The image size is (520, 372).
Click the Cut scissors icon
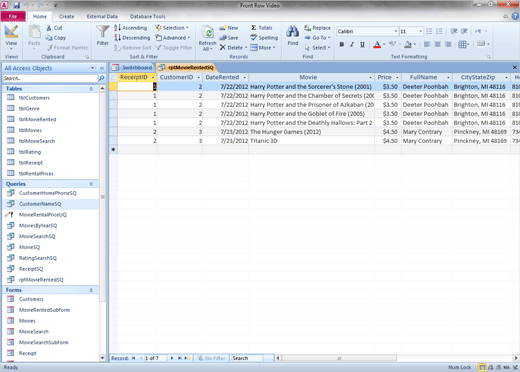pyautogui.click(x=49, y=28)
